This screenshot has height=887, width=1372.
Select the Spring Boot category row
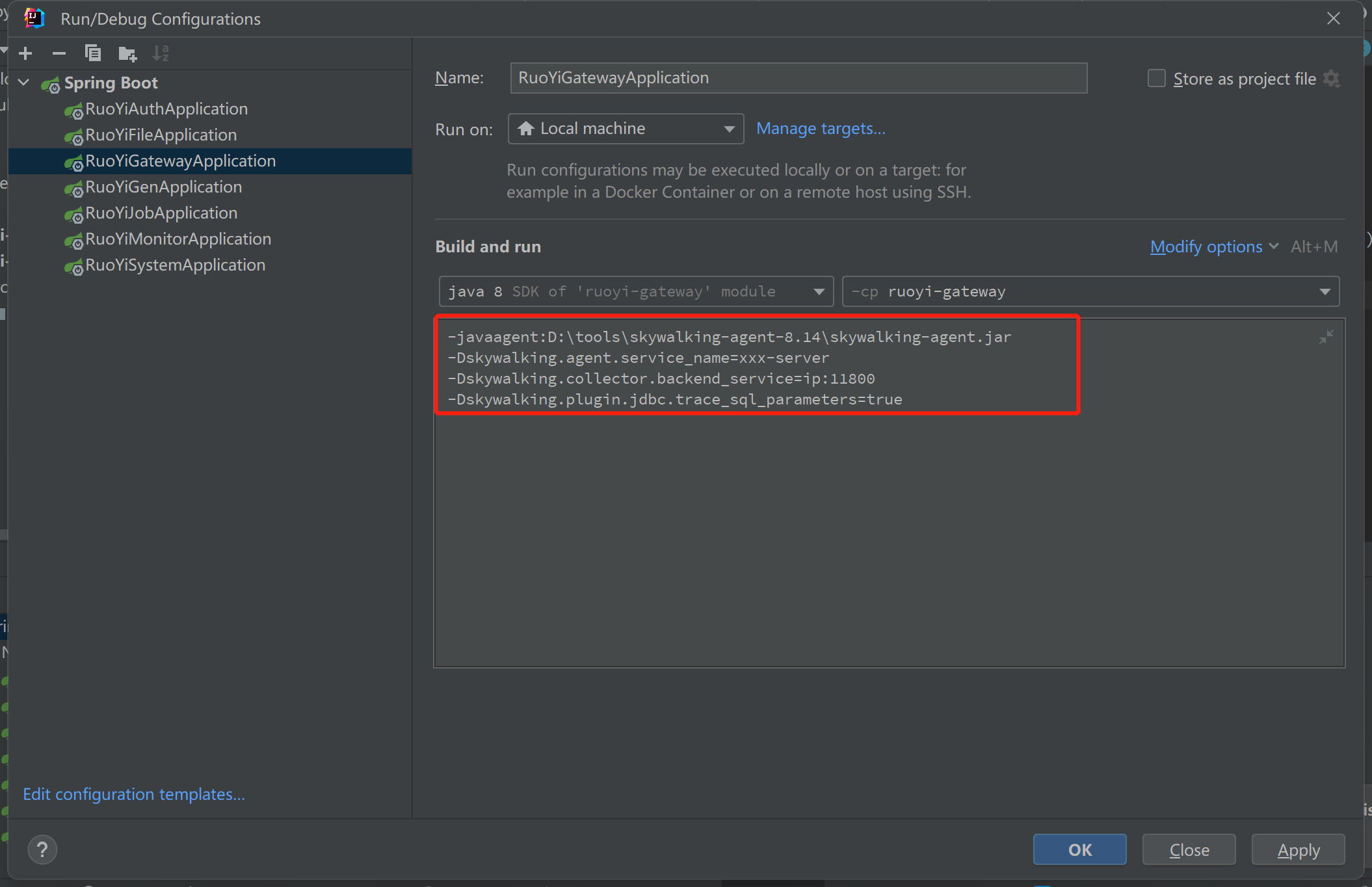tap(210, 83)
